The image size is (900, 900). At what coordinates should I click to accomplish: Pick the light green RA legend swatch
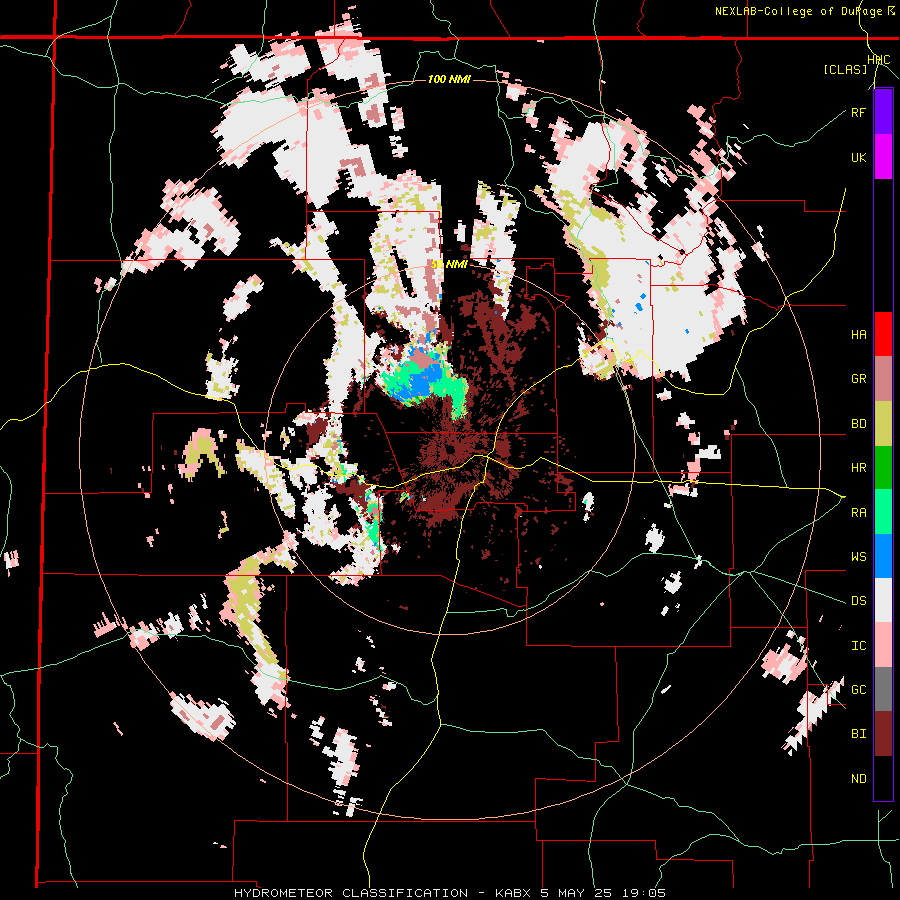tap(883, 512)
